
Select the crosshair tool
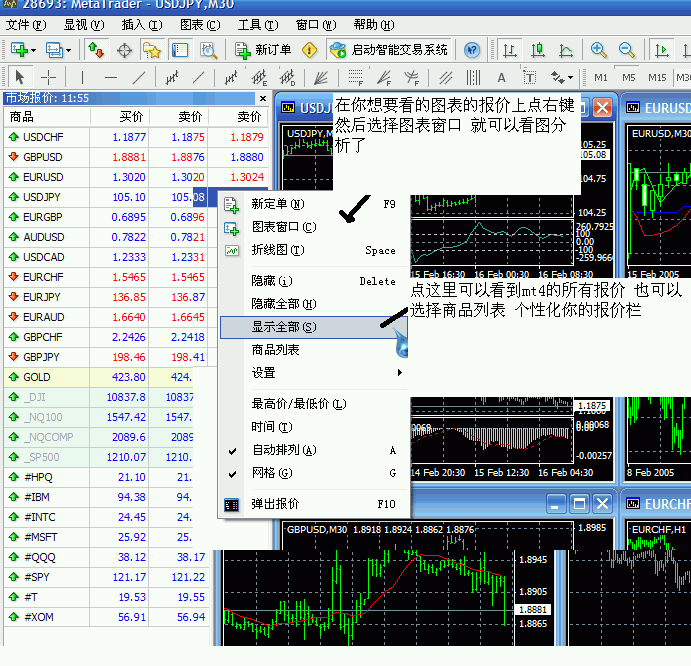click(x=48, y=77)
